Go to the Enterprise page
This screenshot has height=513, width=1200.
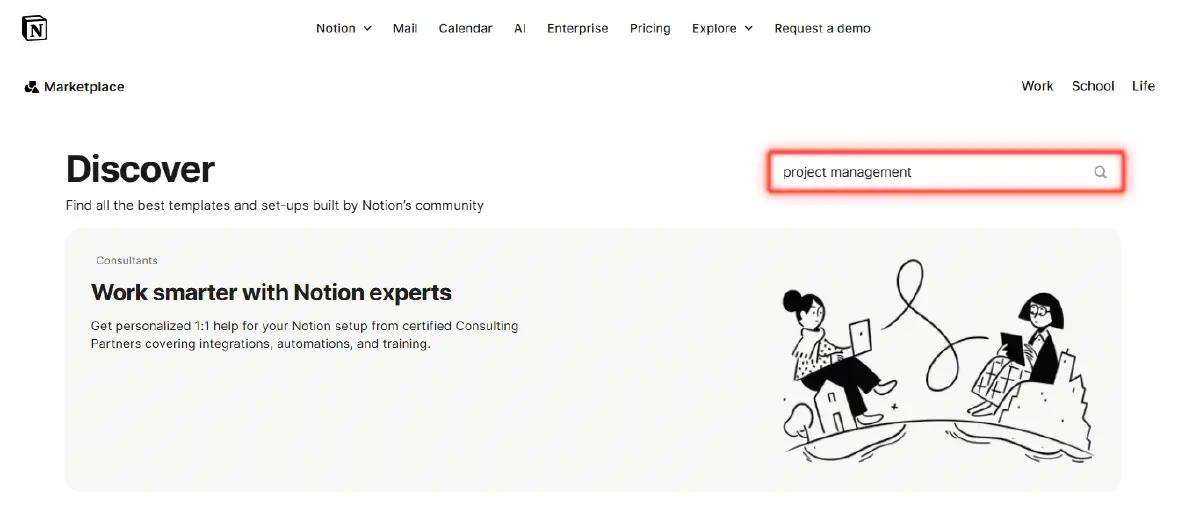click(x=578, y=28)
